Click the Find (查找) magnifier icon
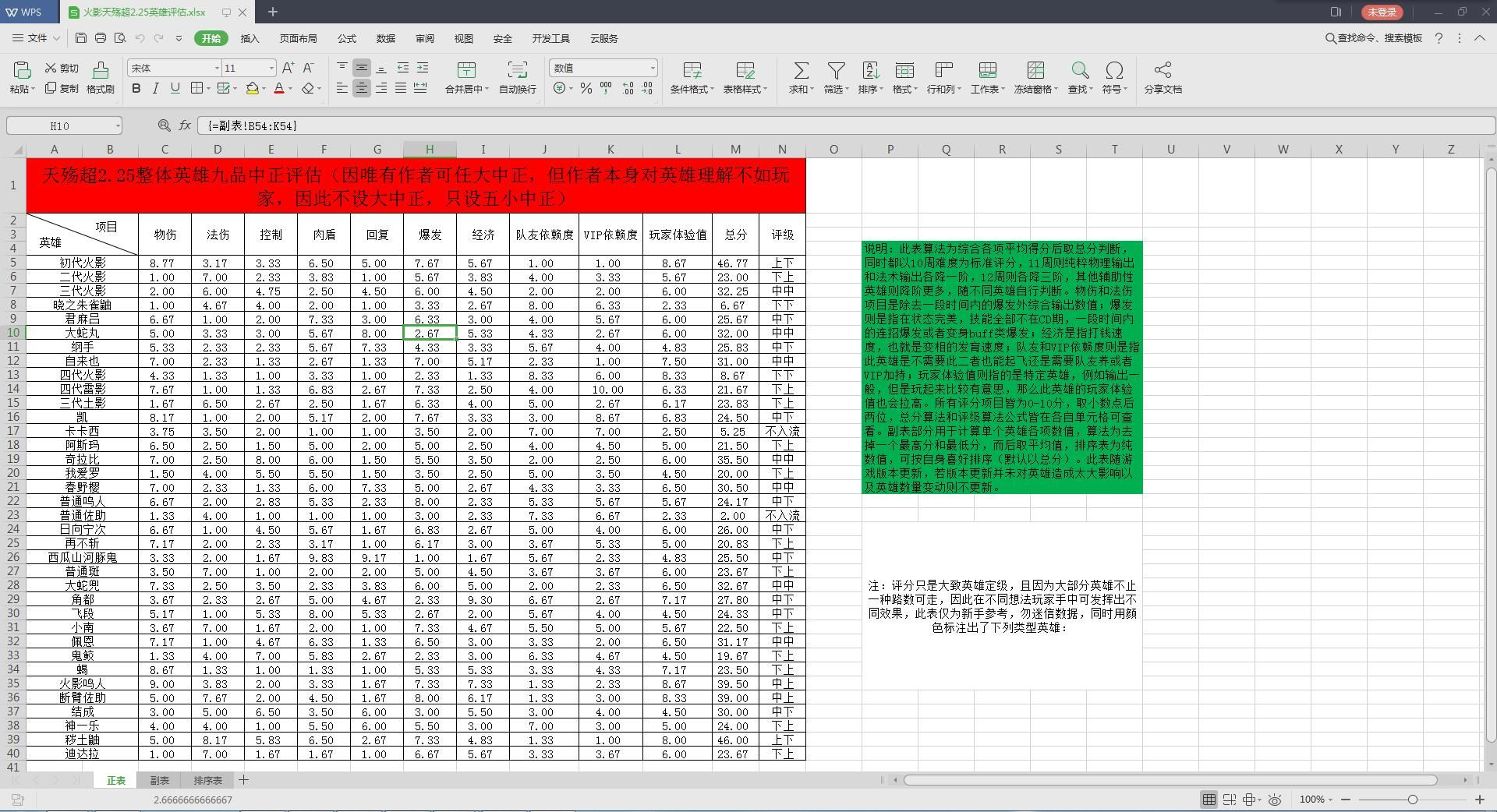Image resolution: width=1497 pixels, height=812 pixels. coord(1080,71)
